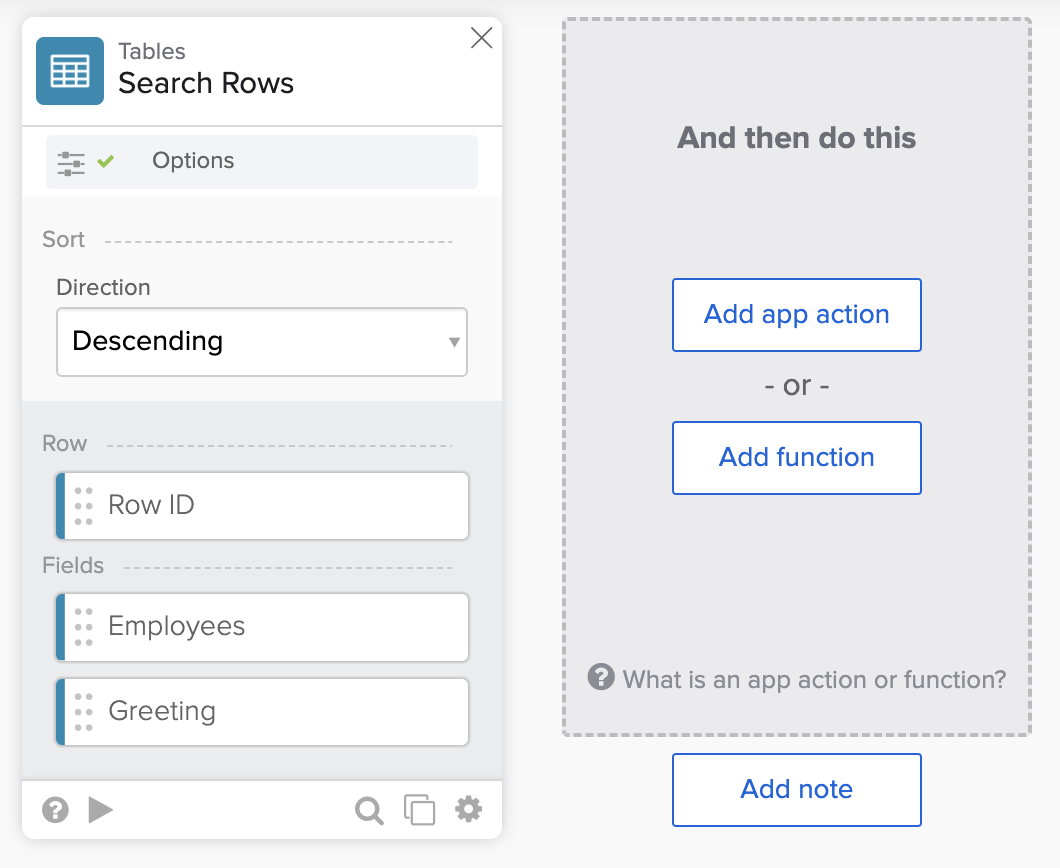The image size is (1060, 868).
Task: Open search using the magnifier icon
Action: point(369,810)
